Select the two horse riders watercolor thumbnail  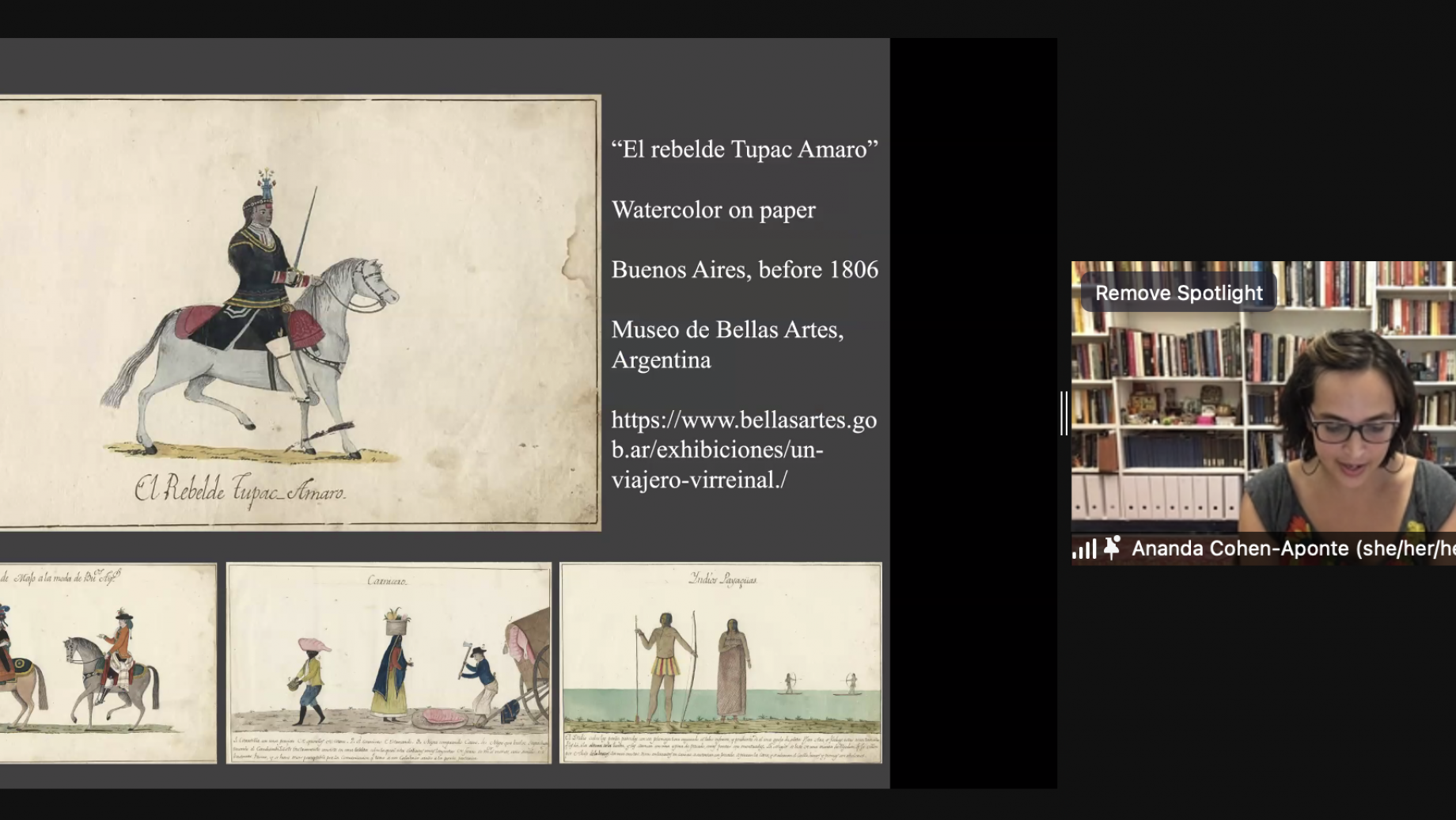[x=108, y=663]
